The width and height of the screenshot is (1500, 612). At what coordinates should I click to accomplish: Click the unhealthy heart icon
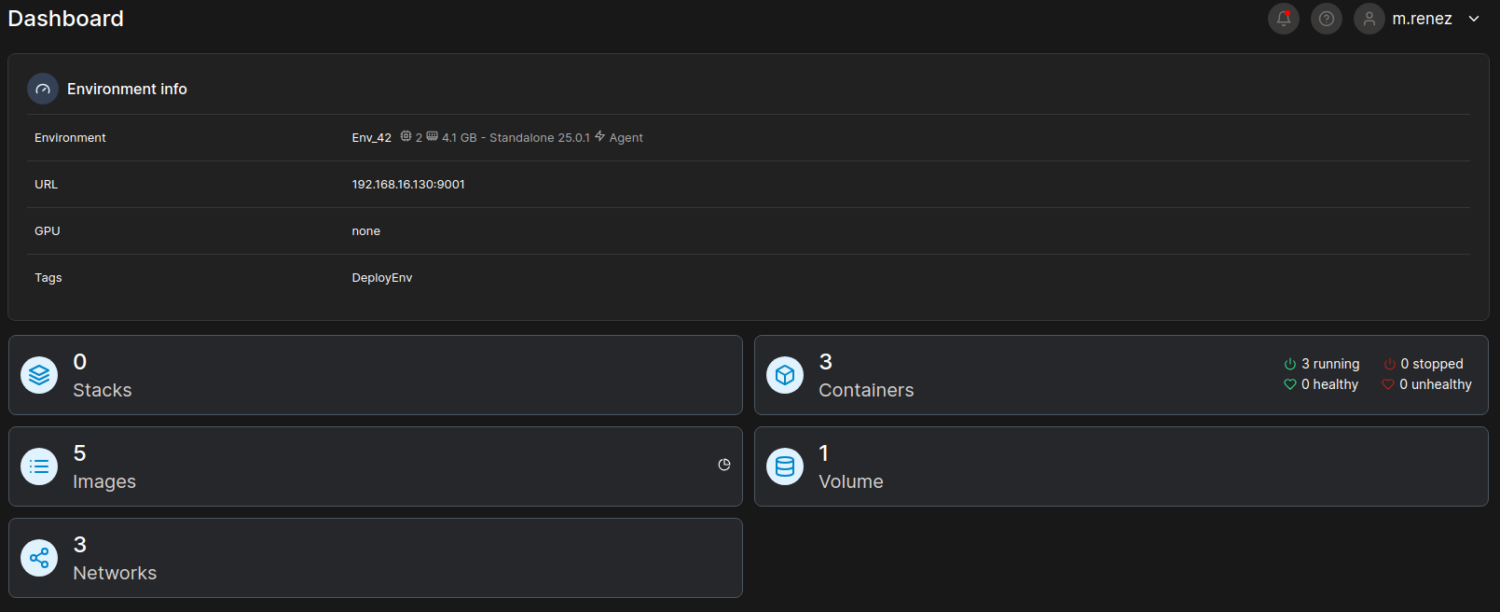pyautogui.click(x=1388, y=384)
